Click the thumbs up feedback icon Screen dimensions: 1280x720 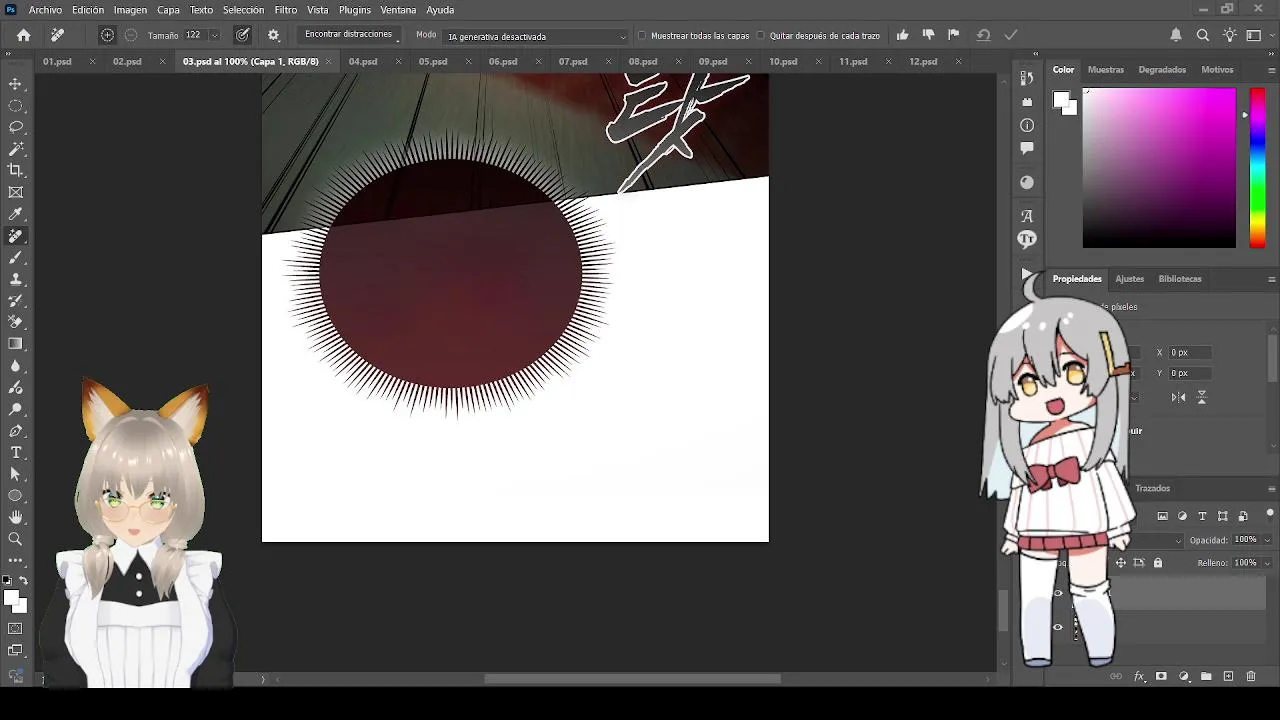pos(903,35)
